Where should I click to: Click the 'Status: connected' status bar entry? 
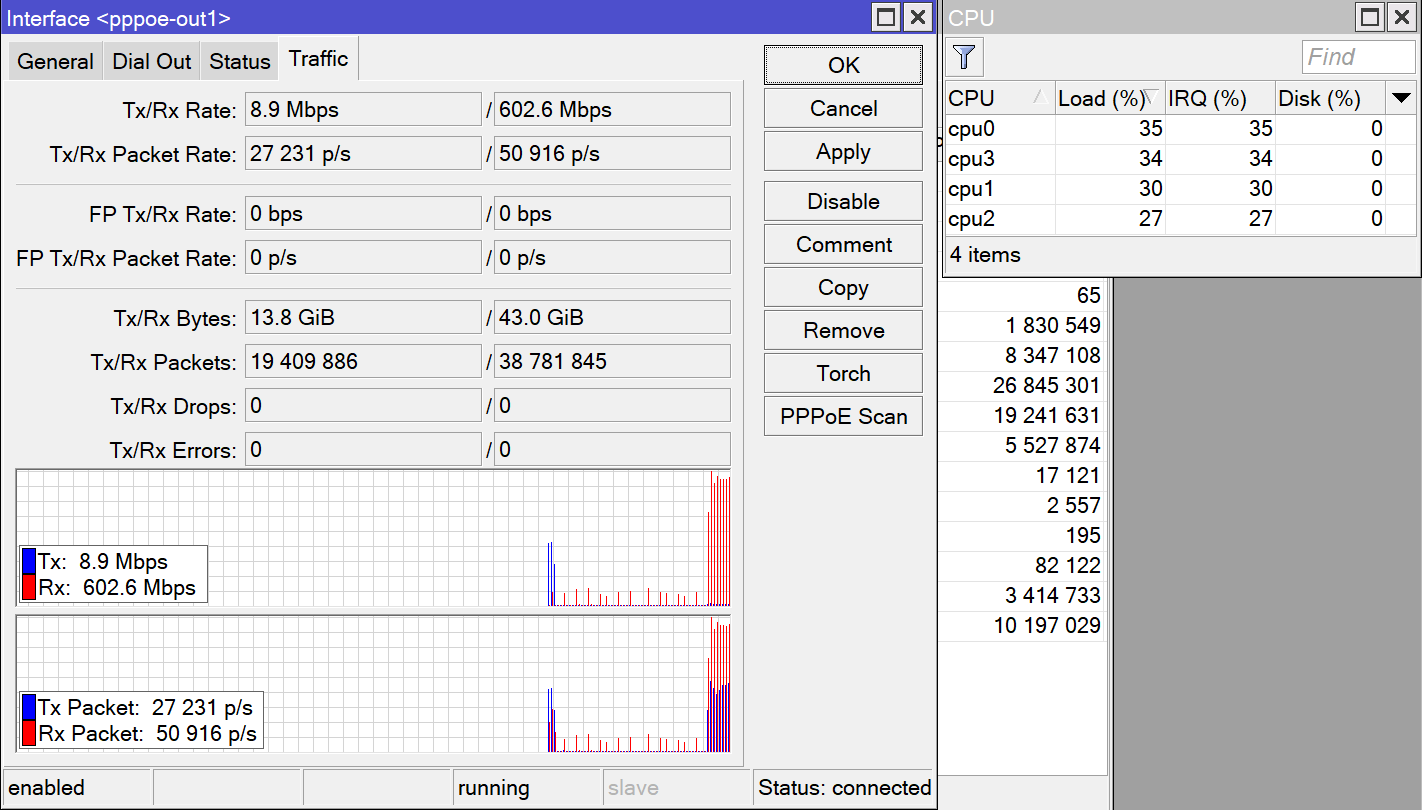[844, 788]
